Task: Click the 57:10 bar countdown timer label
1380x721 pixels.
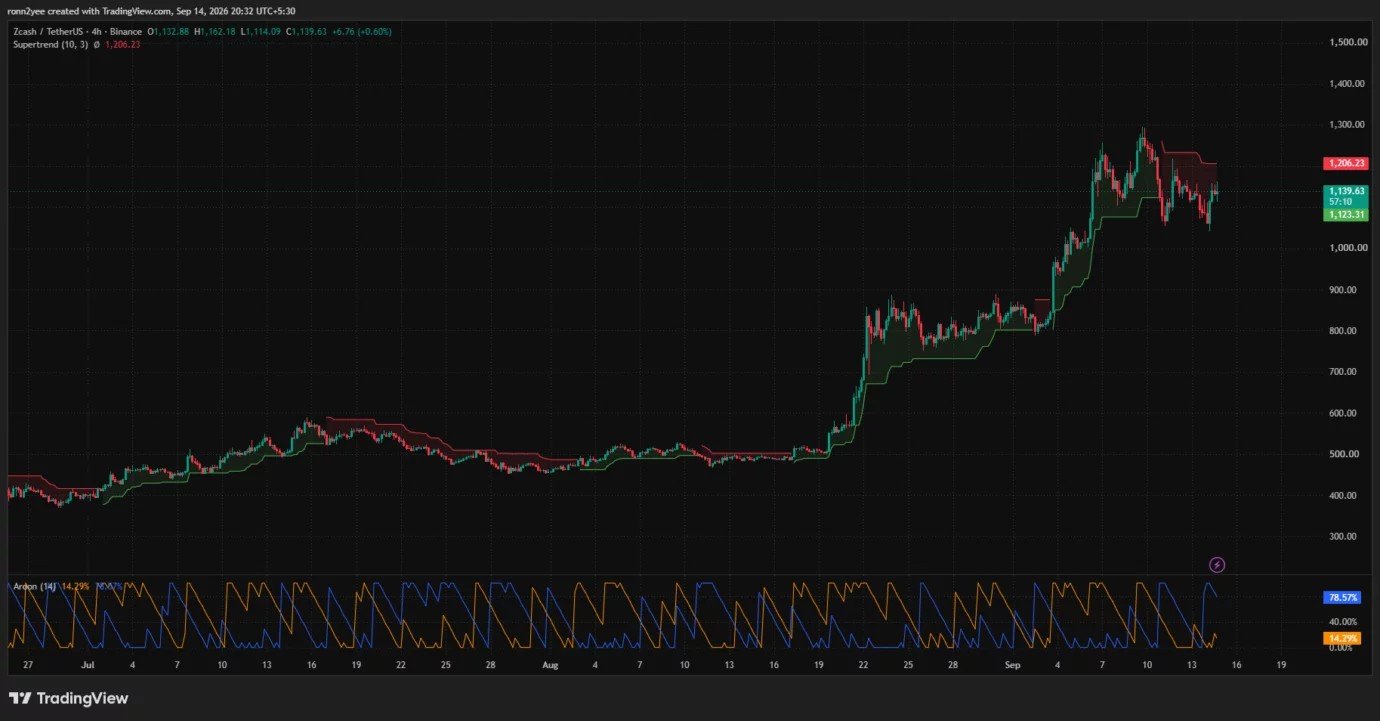Action: click(1339, 202)
